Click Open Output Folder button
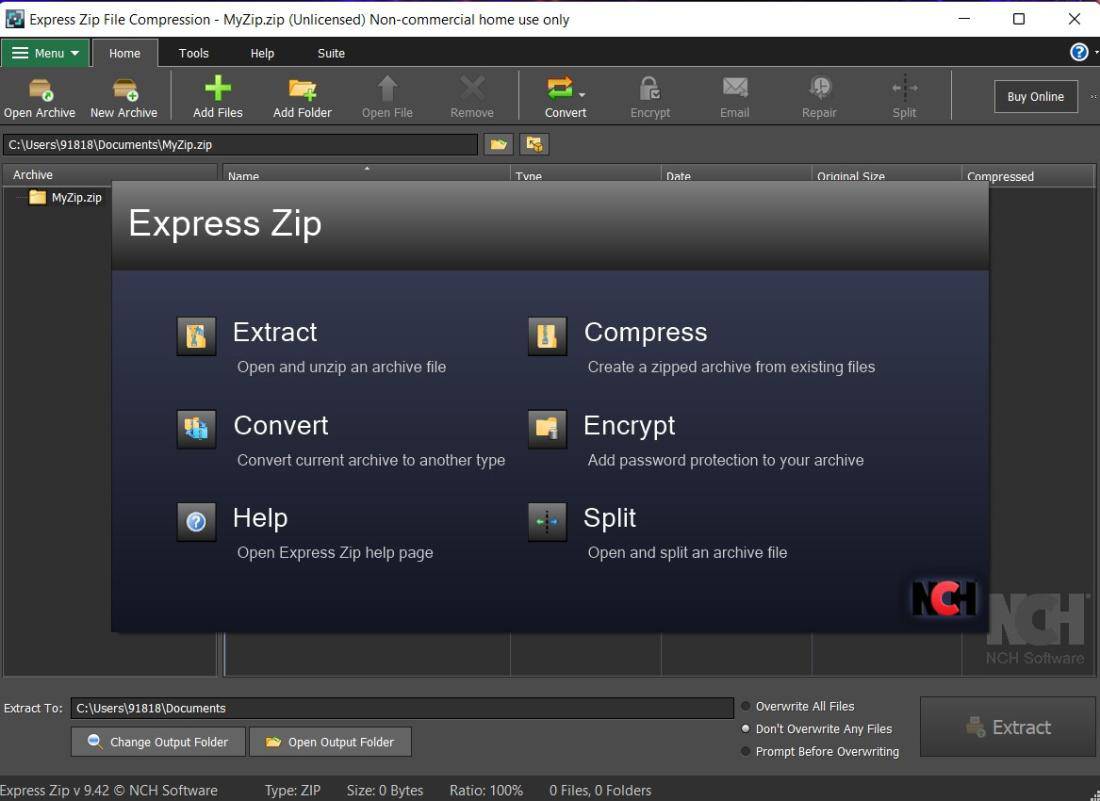 coord(330,742)
